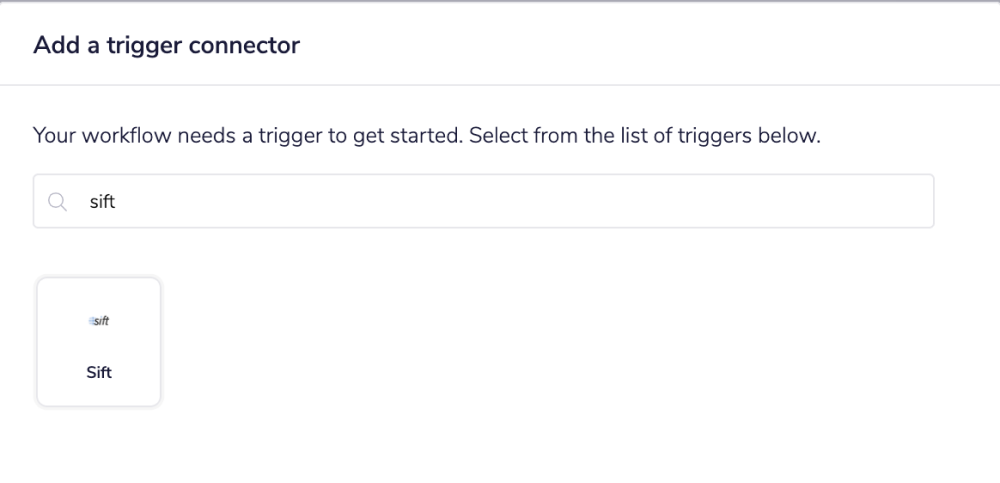Choose Sift as the workflow trigger

tap(99, 342)
